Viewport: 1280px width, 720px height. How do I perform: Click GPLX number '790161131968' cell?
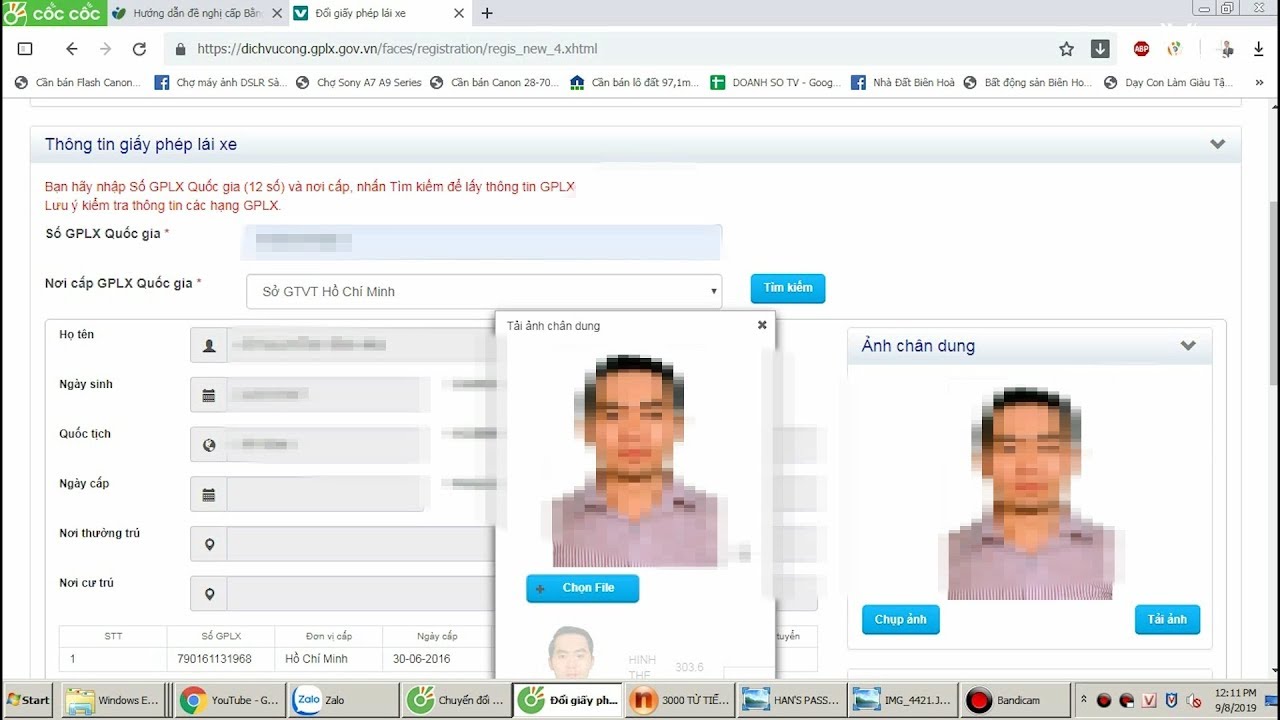coord(221,659)
